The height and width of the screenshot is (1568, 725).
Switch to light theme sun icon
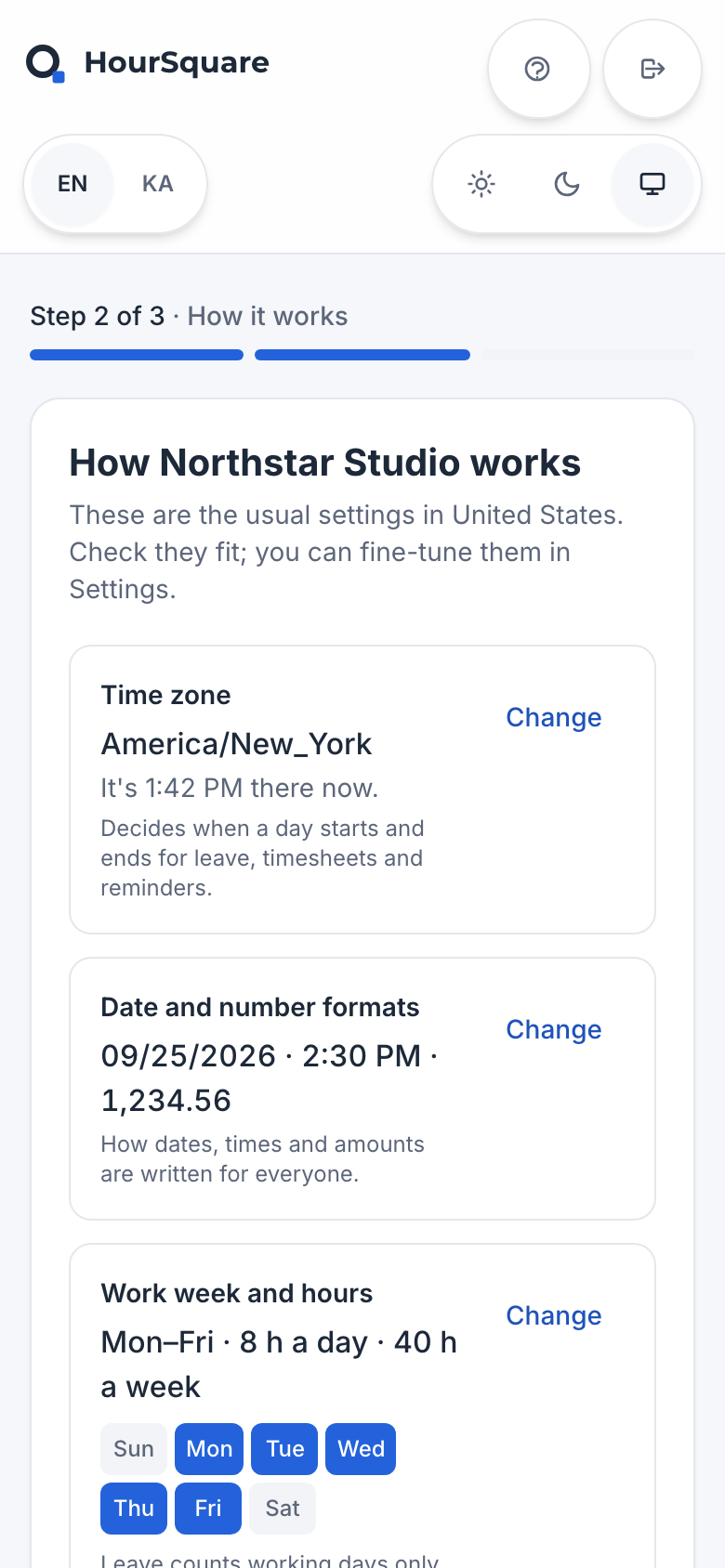click(481, 184)
